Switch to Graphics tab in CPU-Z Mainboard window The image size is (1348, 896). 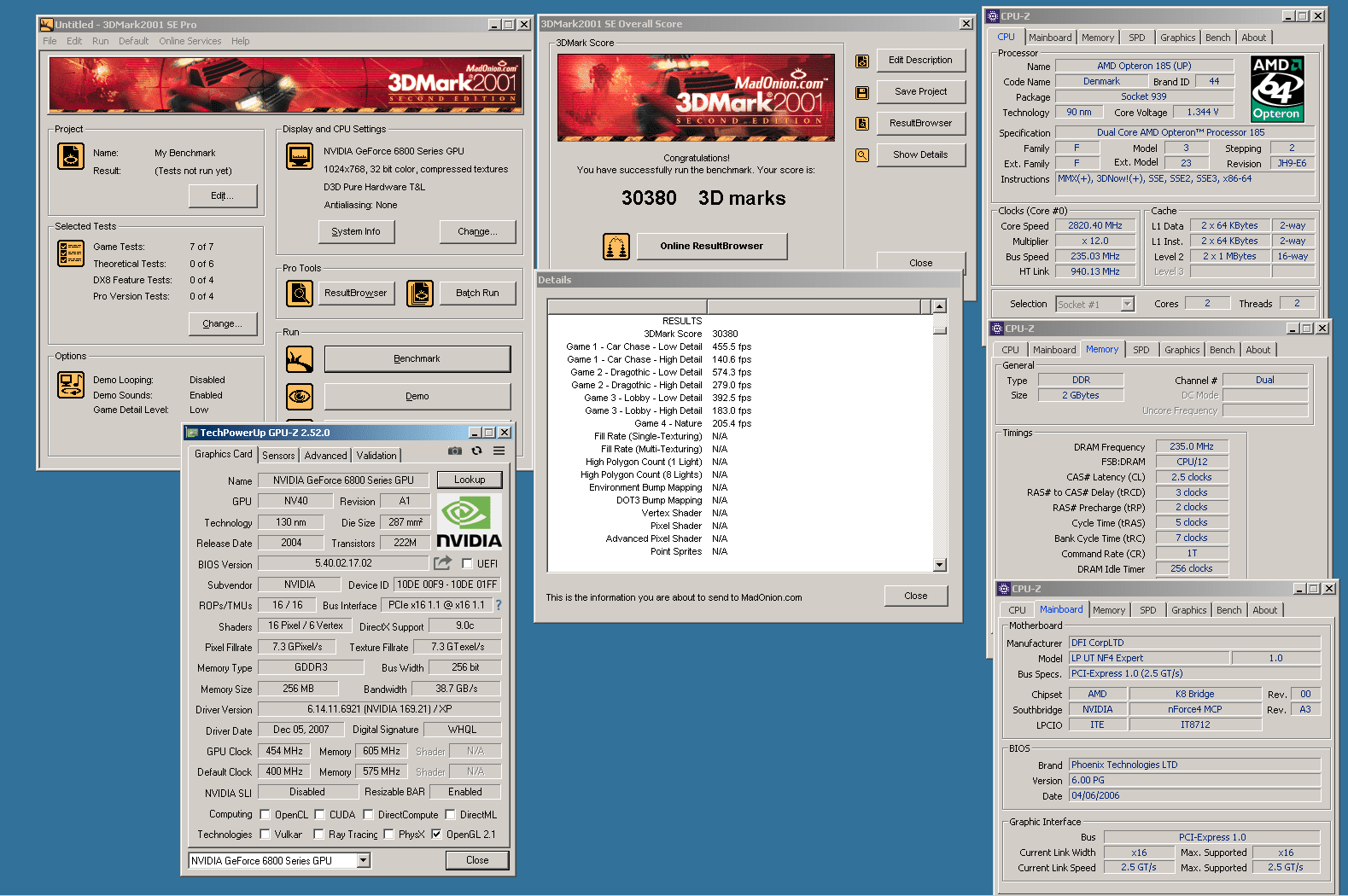(1189, 610)
